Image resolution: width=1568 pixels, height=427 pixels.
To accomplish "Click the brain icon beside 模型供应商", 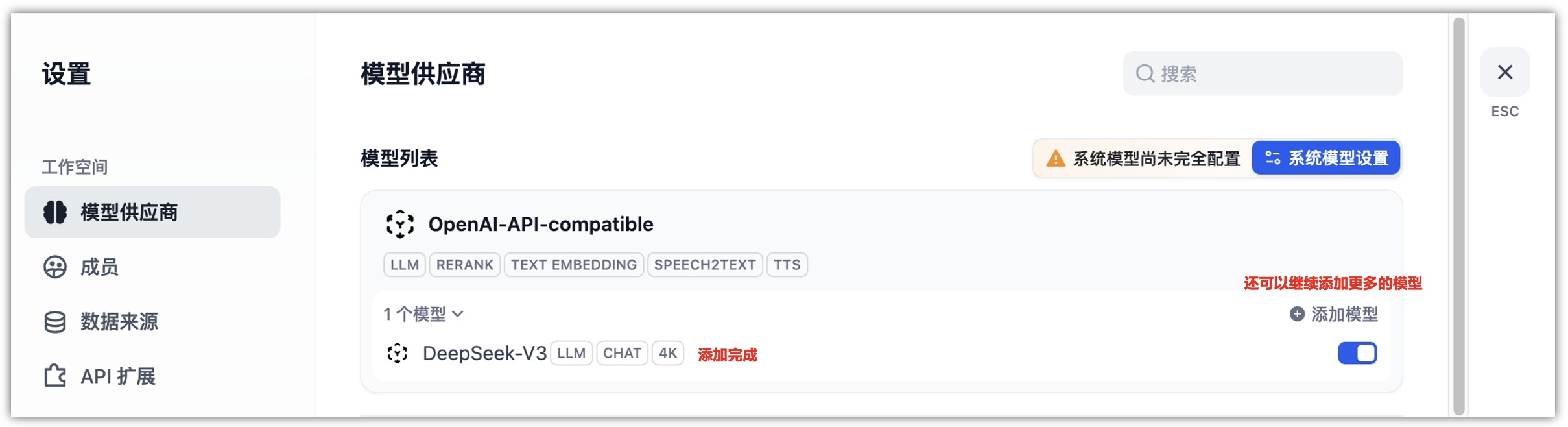I will pyautogui.click(x=55, y=212).
